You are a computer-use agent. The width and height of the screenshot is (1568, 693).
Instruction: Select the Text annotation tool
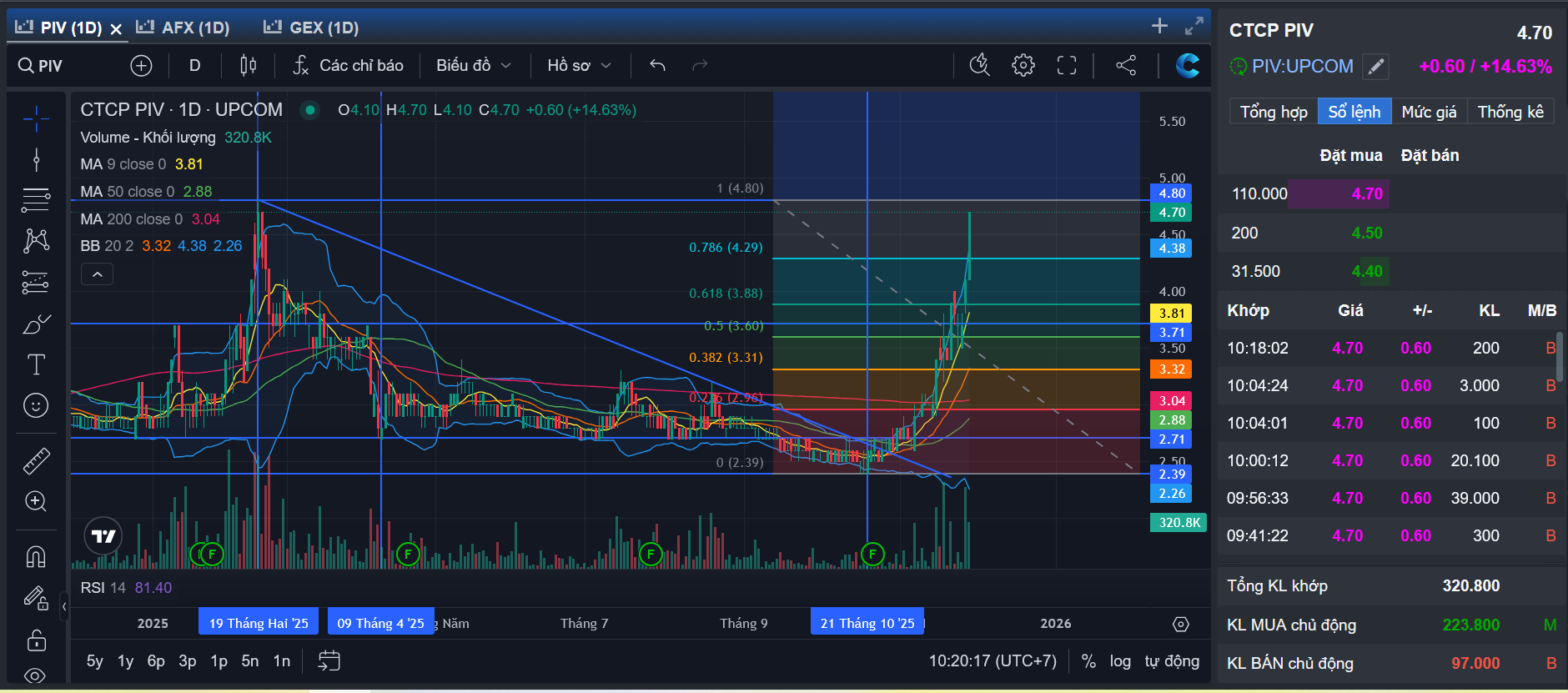36,364
